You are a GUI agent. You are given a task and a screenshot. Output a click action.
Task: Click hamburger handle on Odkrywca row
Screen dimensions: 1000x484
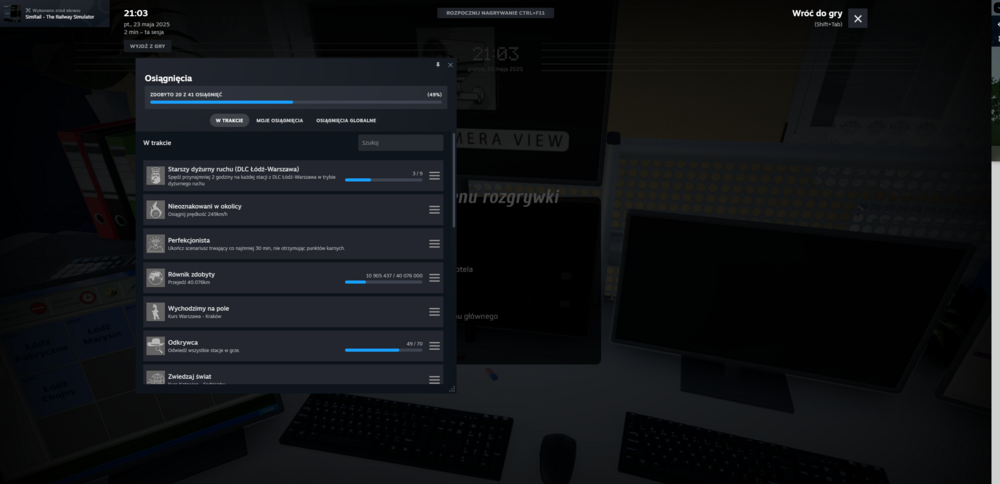(434, 346)
